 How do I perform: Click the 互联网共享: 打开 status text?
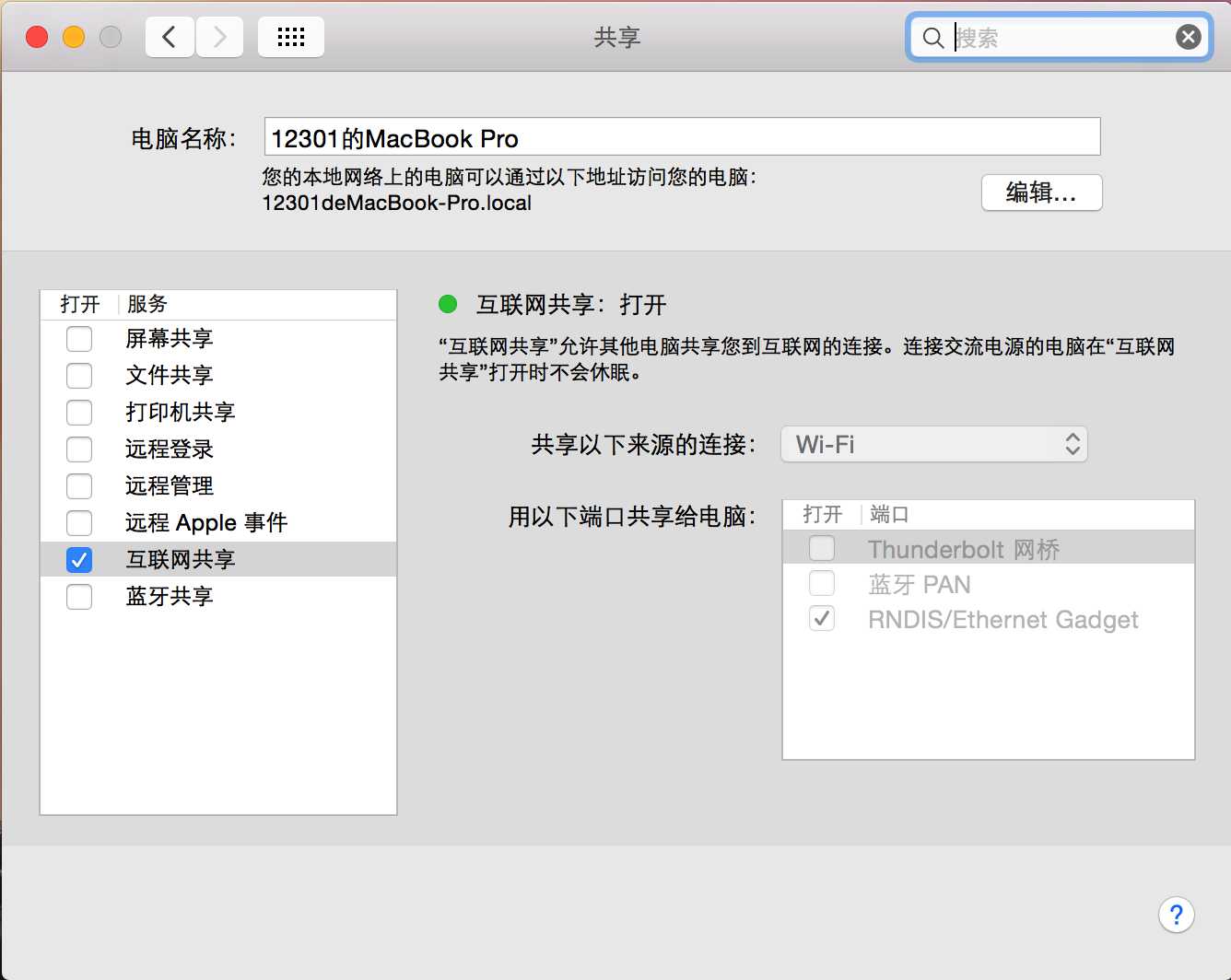[x=571, y=305]
